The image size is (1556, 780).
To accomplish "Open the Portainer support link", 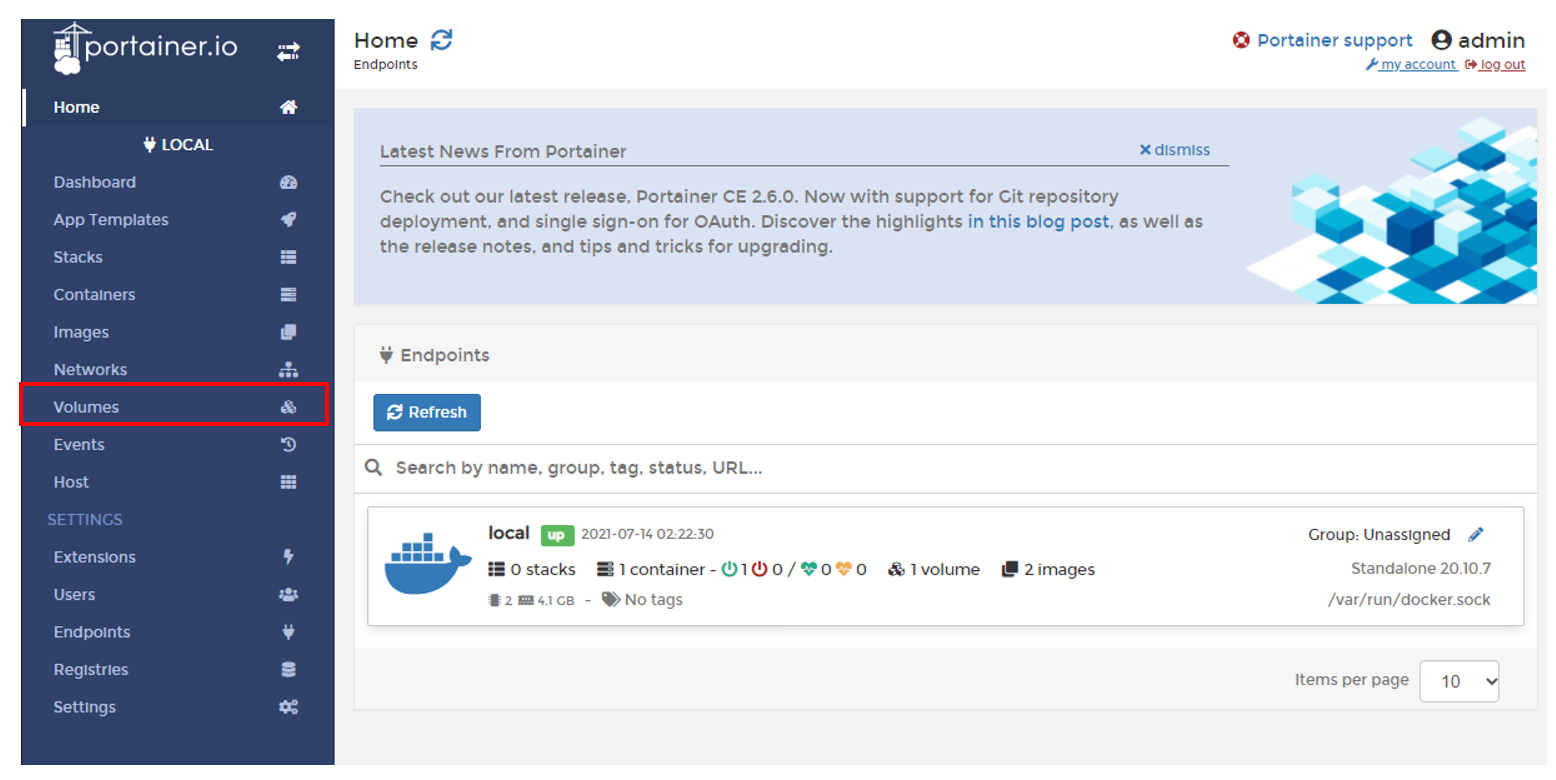I will click(1334, 41).
